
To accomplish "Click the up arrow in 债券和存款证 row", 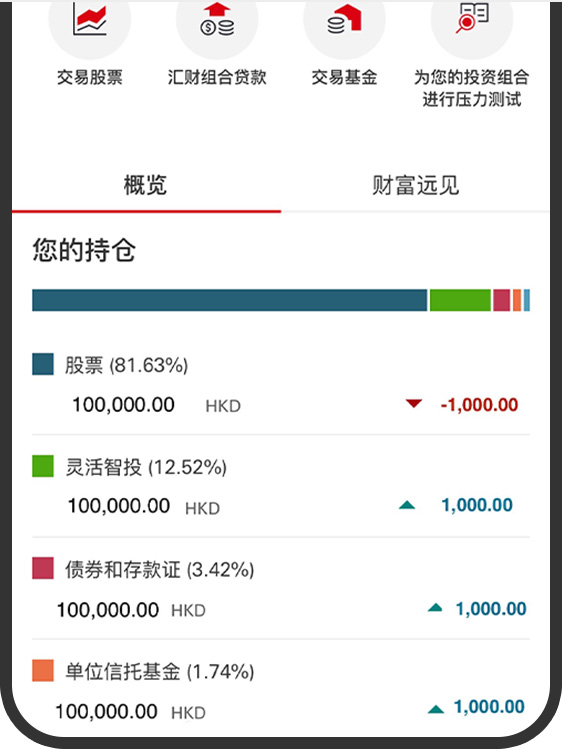I will pos(435,608).
